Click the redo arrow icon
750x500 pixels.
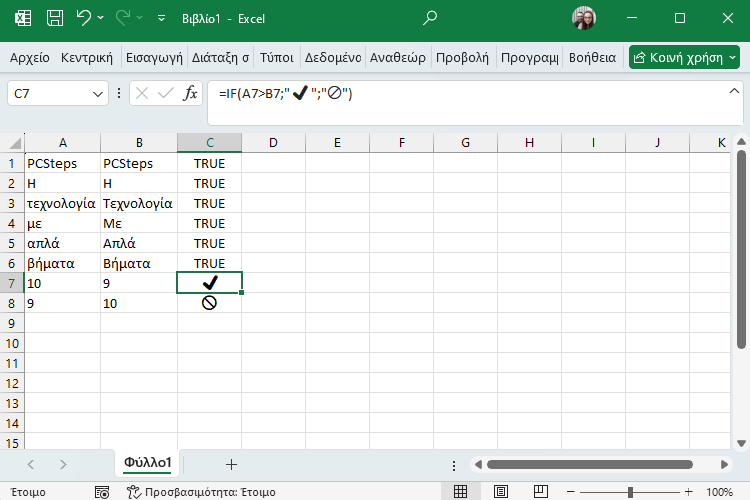[x=123, y=18]
